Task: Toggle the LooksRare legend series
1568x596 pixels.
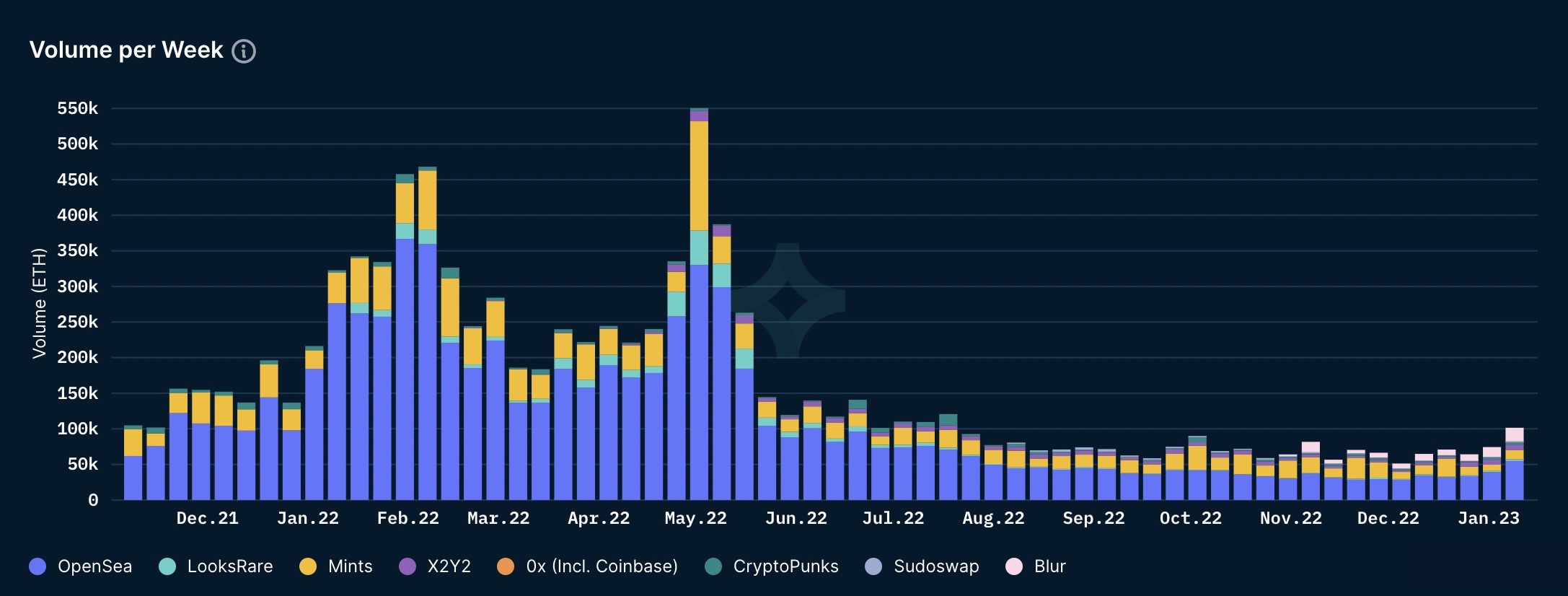Action: tap(216, 566)
